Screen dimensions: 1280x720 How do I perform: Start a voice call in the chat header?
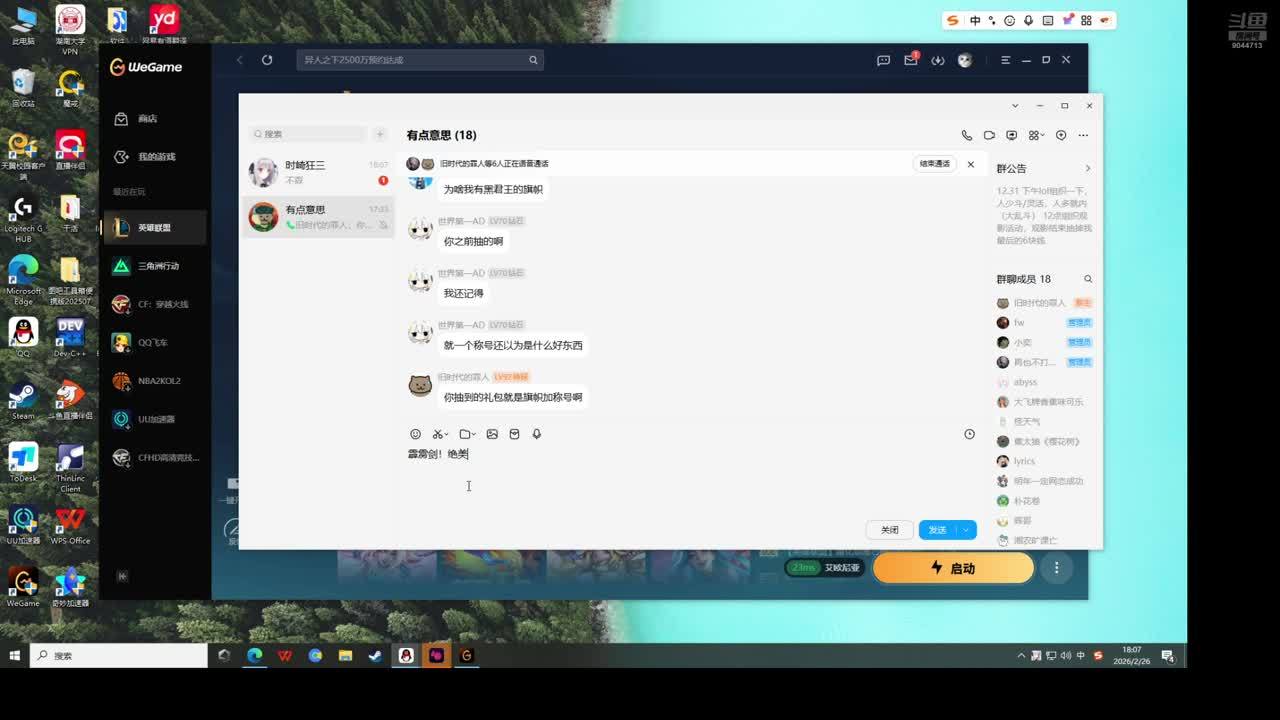(966, 135)
